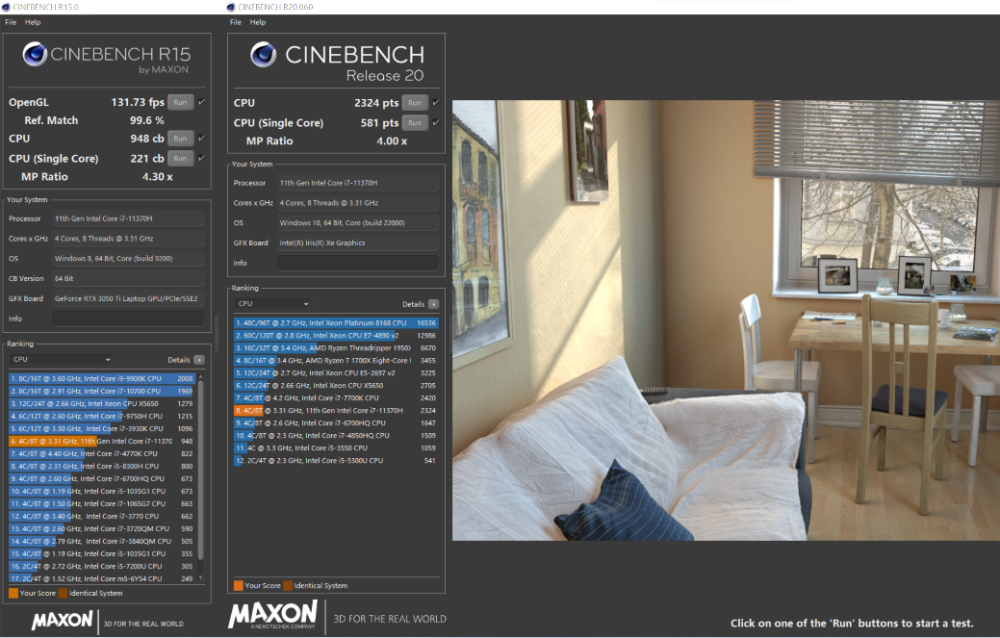Image resolution: width=1000 pixels, height=638 pixels.
Task: Open the R20 Ranking CPU dropdown
Action: coord(272,304)
